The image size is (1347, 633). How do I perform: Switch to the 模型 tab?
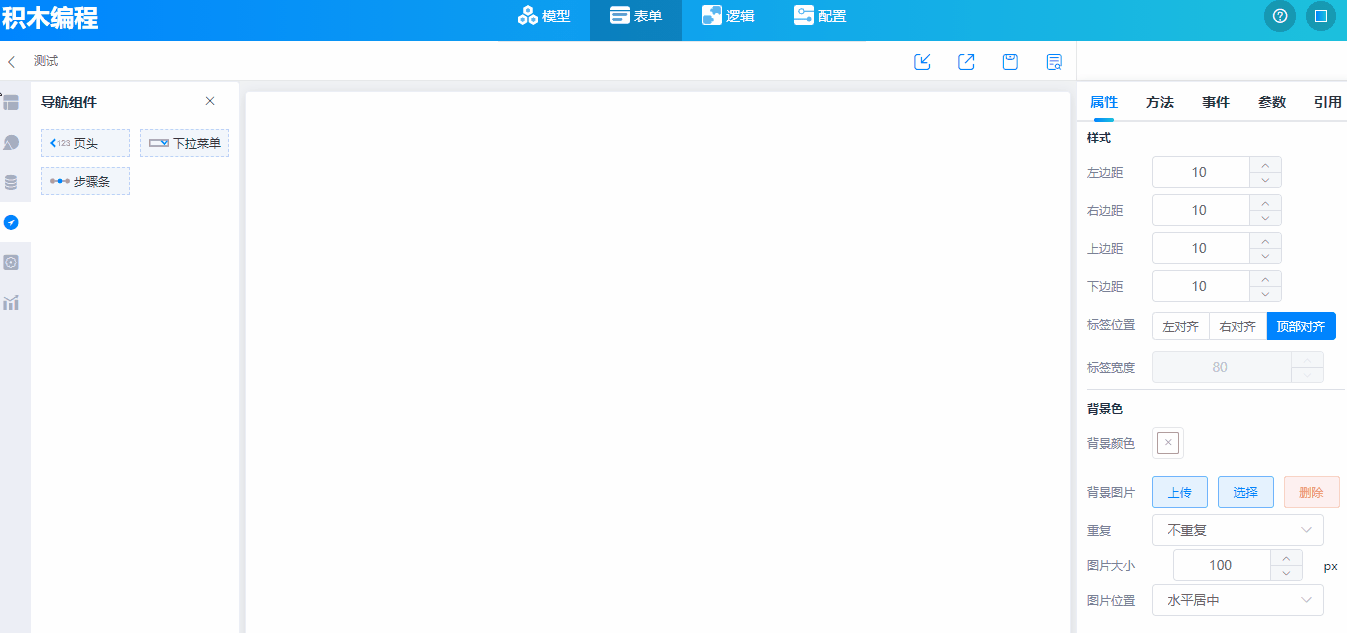coord(544,16)
